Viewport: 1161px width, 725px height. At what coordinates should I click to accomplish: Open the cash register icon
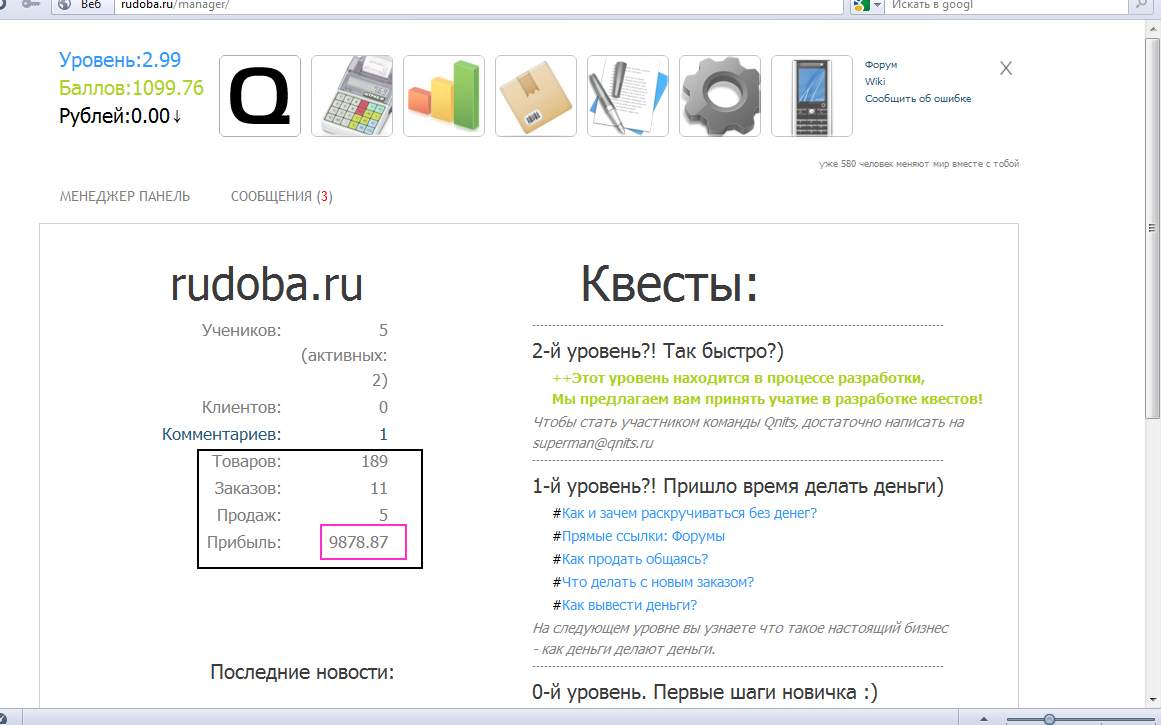[351, 96]
